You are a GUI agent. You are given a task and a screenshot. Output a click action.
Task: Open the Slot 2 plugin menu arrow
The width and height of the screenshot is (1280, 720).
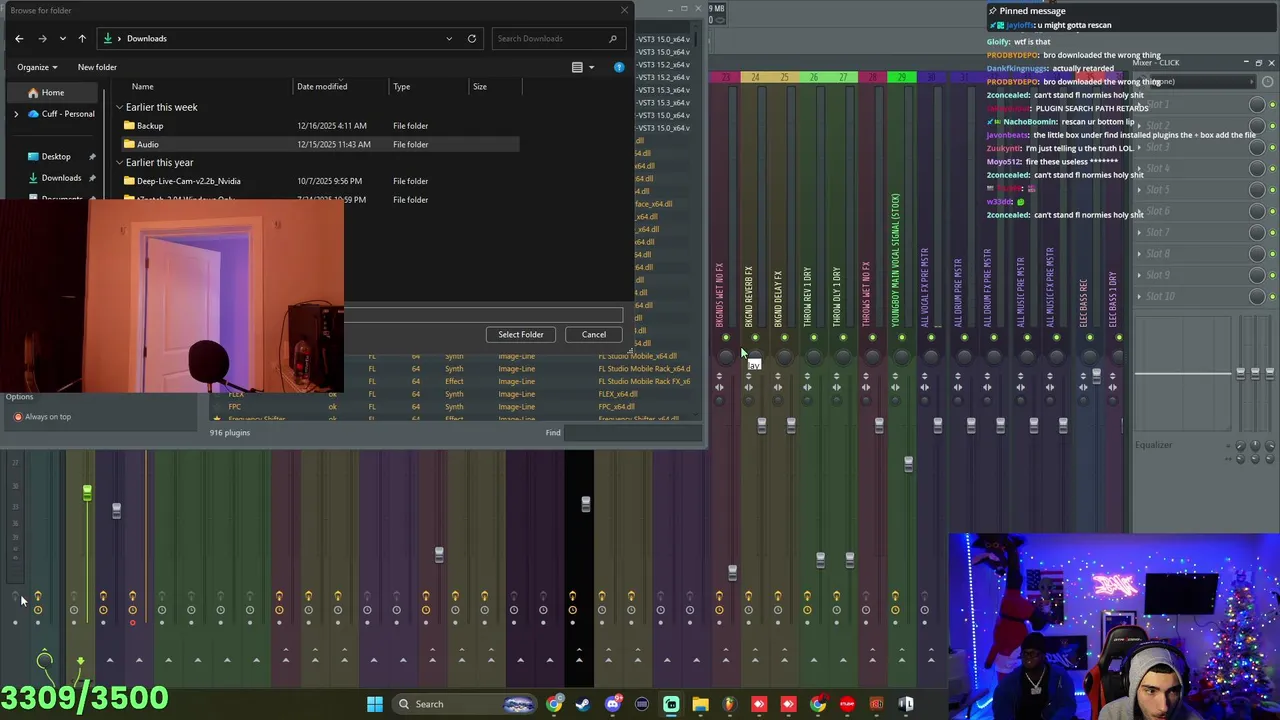pos(1141,126)
